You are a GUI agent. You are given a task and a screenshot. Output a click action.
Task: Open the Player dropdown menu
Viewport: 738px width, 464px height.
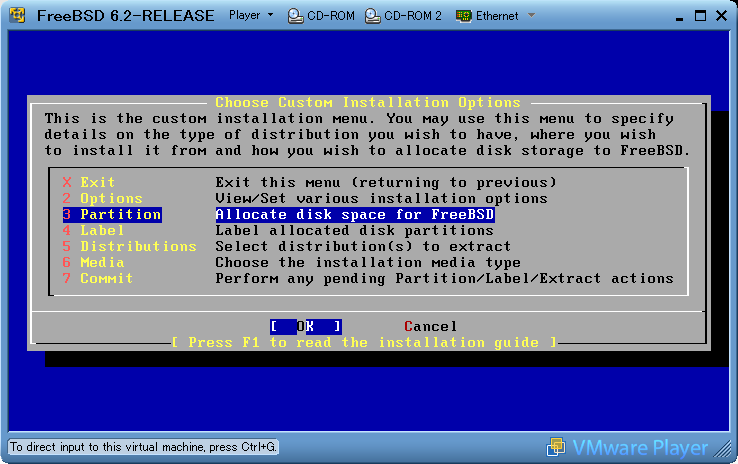click(251, 16)
